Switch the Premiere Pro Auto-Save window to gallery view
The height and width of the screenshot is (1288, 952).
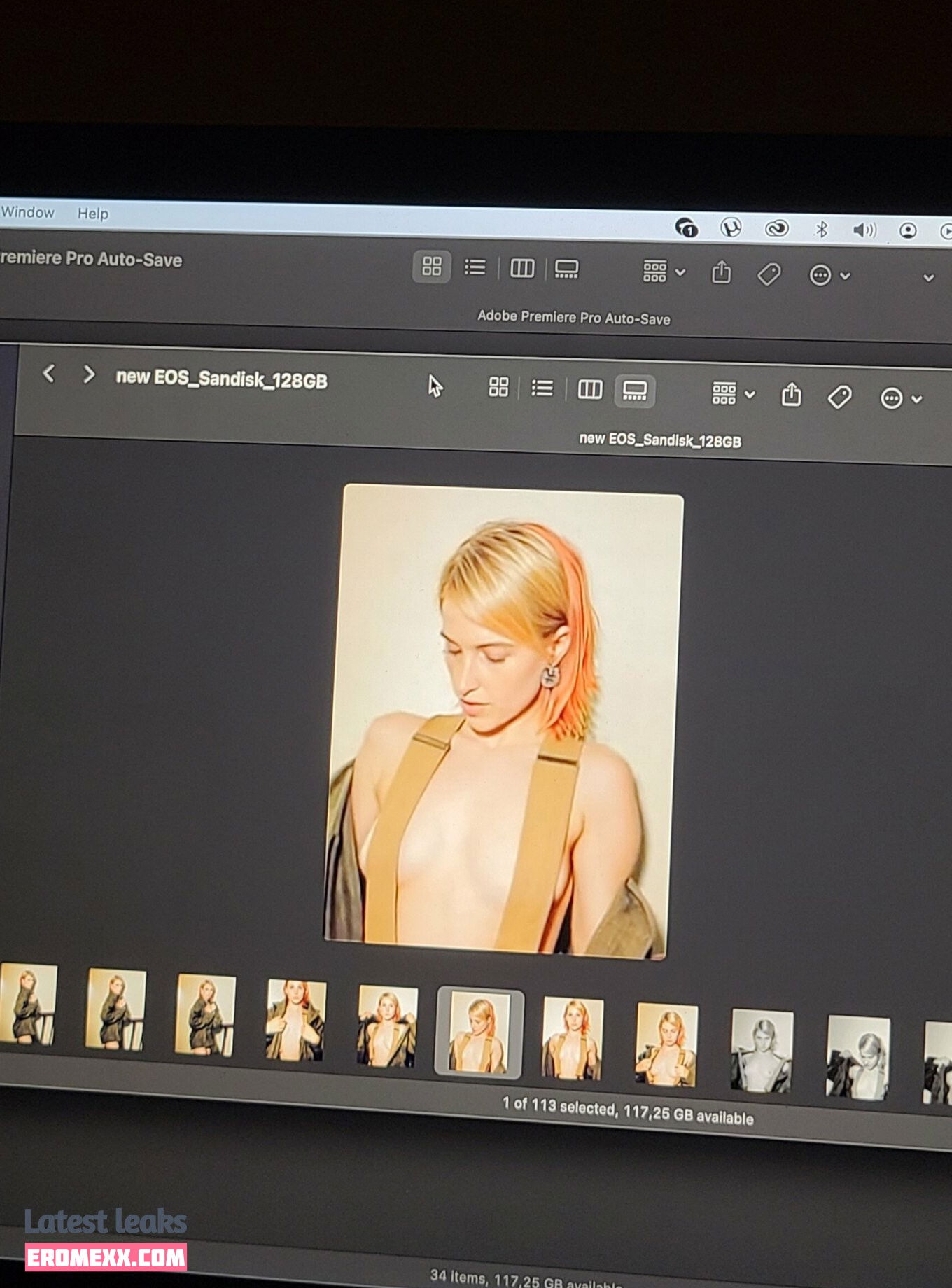[566, 269]
